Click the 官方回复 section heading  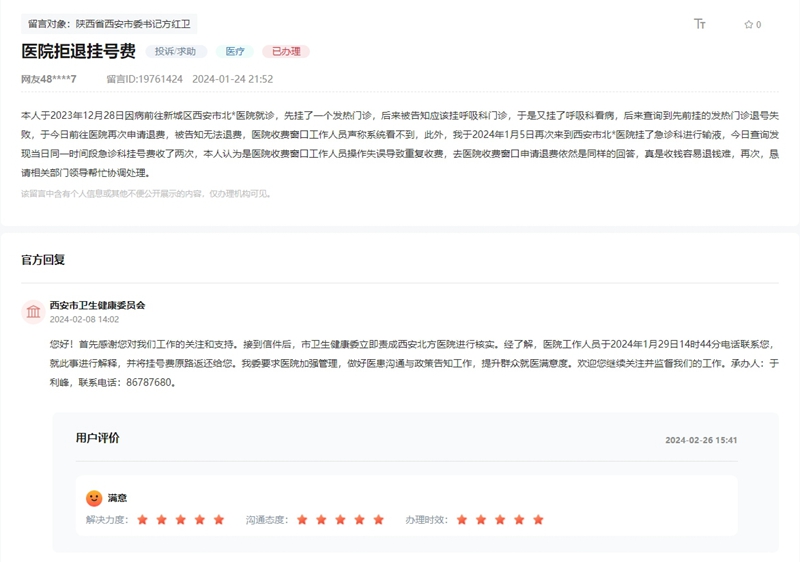click(43, 260)
